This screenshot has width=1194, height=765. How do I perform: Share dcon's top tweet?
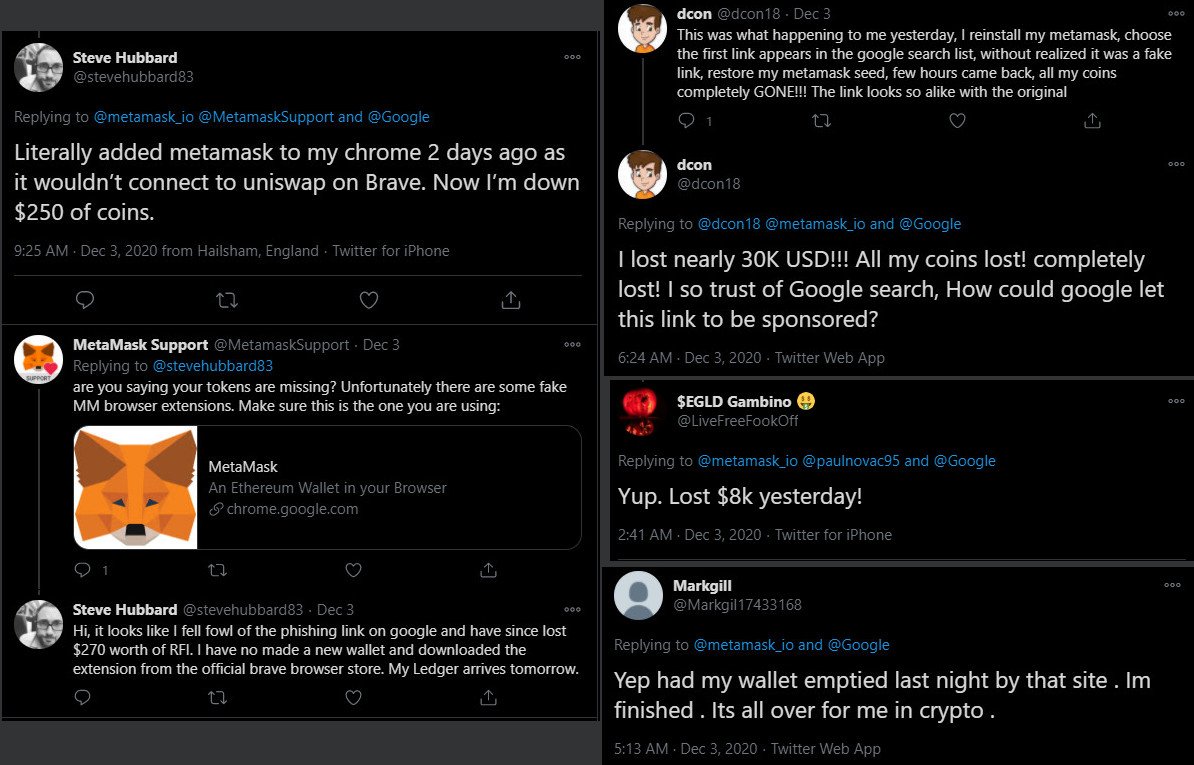pyautogui.click(x=1092, y=120)
